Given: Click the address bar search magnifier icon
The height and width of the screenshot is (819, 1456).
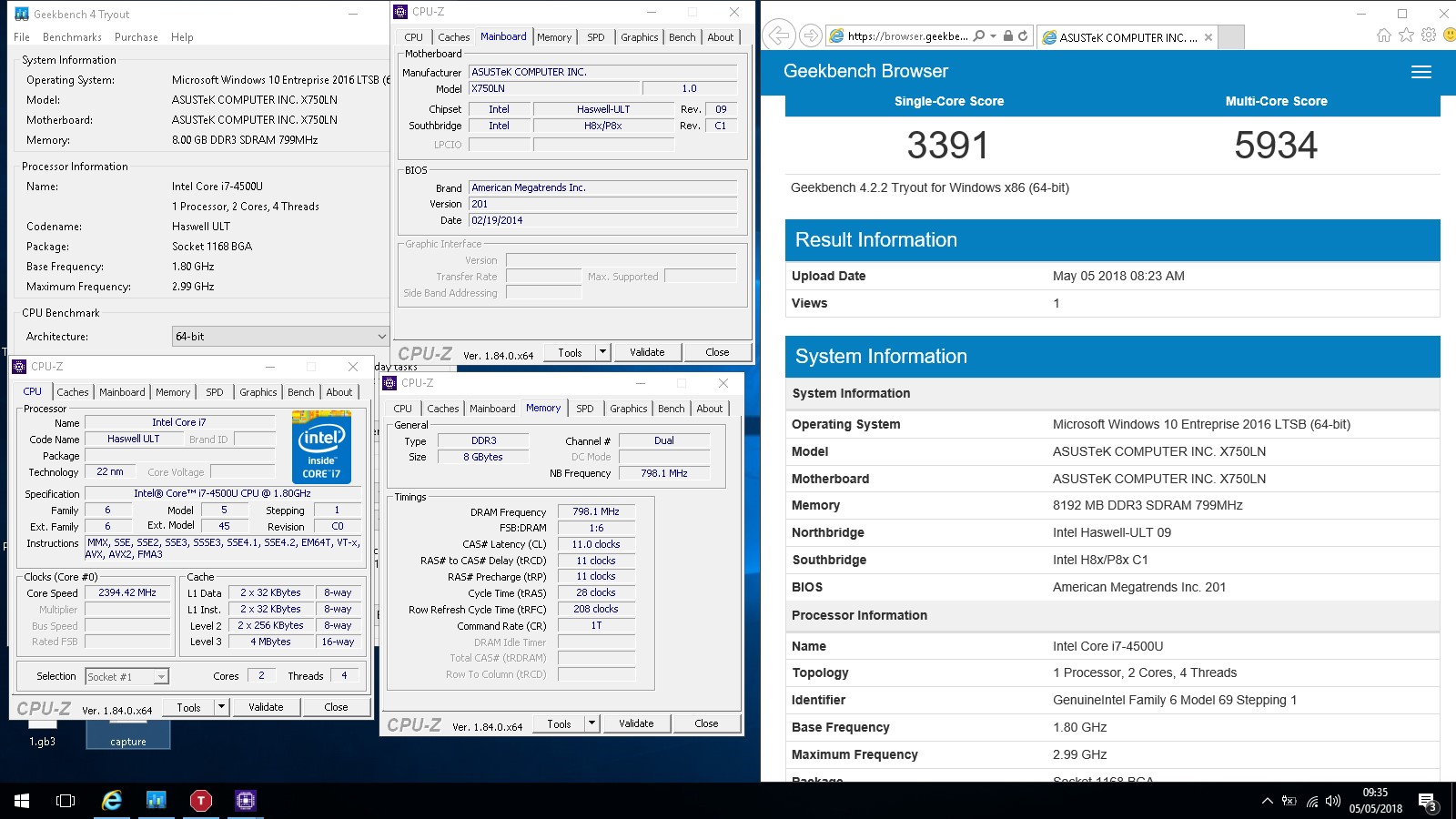Looking at the screenshot, I should (979, 36).
